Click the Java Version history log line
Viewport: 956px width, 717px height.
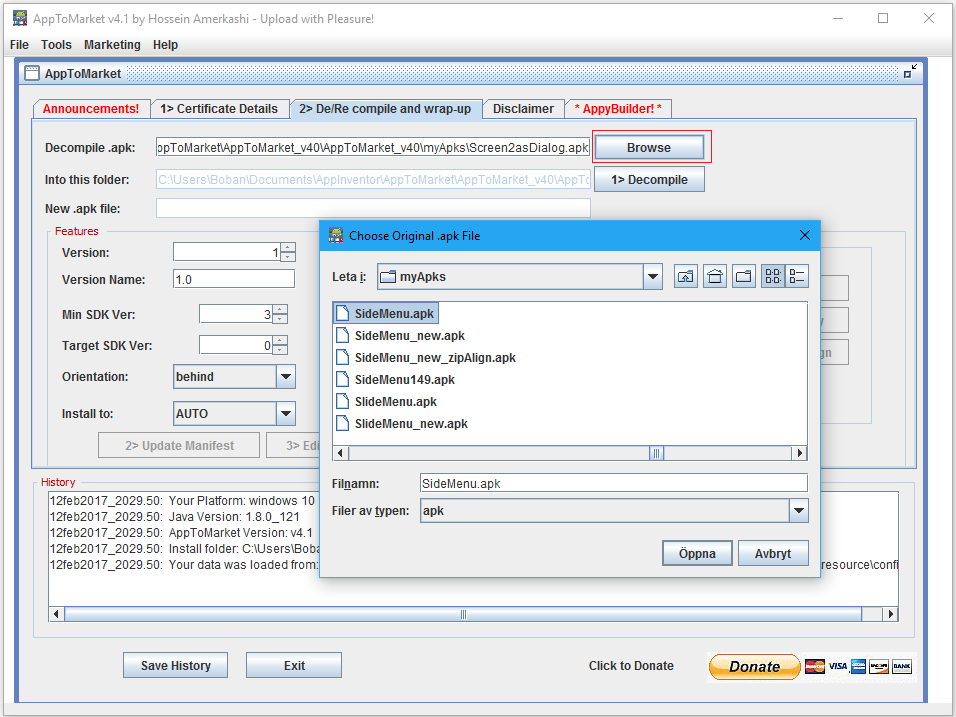click(x=174, y=516)
